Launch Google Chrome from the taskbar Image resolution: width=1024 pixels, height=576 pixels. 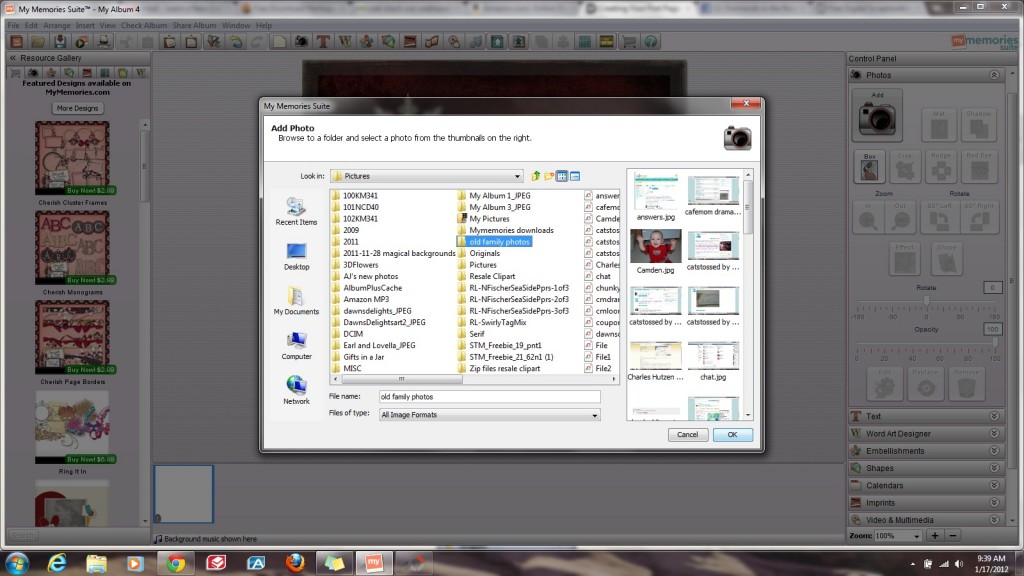[176, 562]
